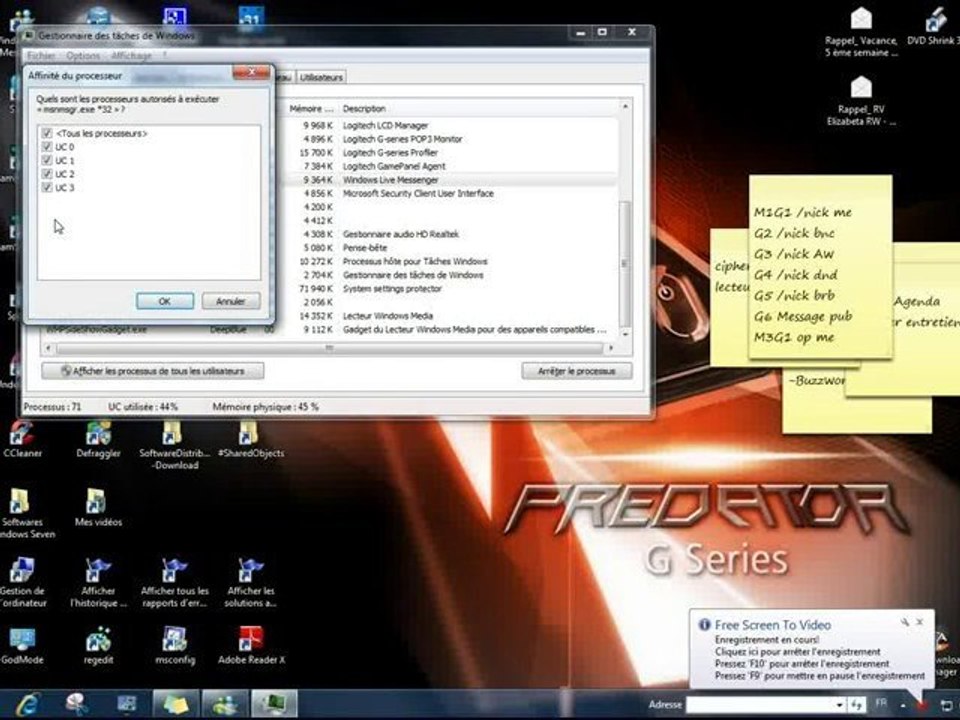This screenshot has height=720, width=960.
Task: Close the Affinité du processeur dialog
Action: click(252, 73)
